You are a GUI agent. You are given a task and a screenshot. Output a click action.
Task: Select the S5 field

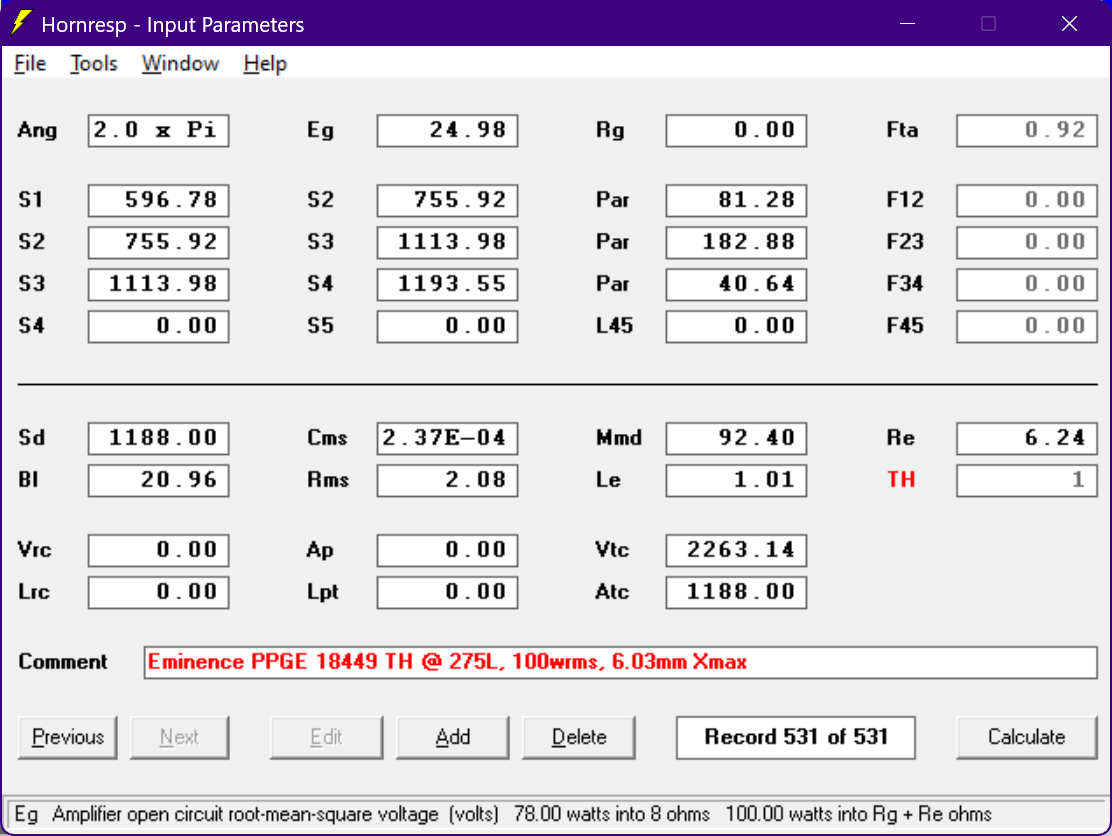[447, 326]
